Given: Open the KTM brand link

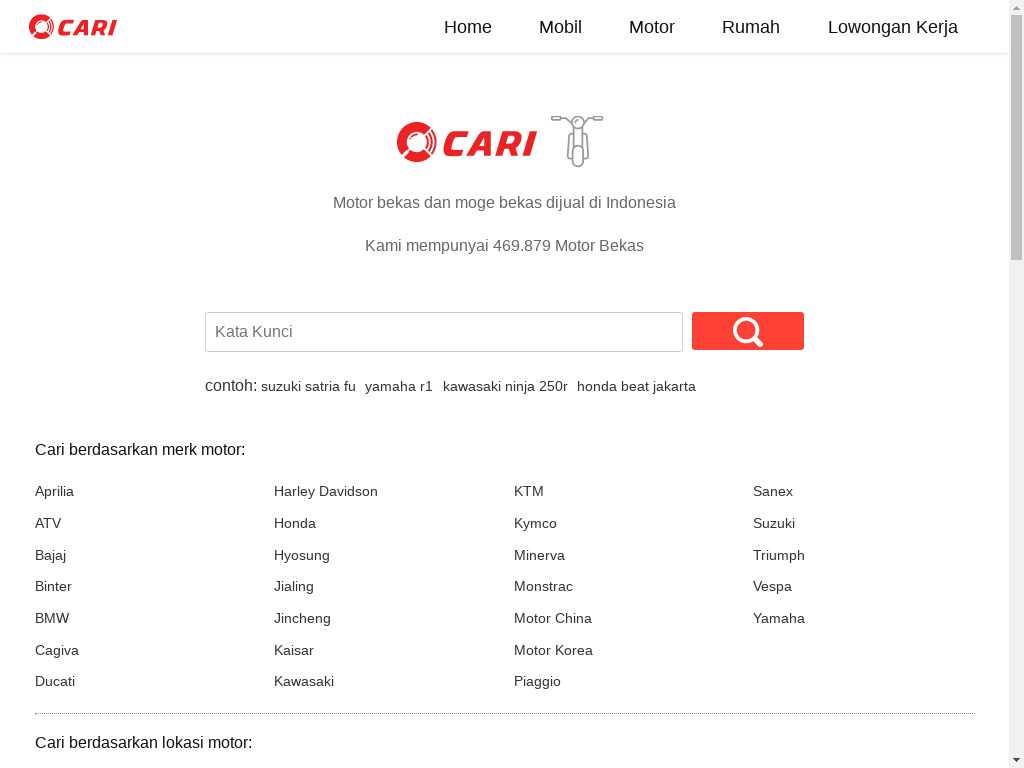Looking at the screenshot, I should point(528,491).
